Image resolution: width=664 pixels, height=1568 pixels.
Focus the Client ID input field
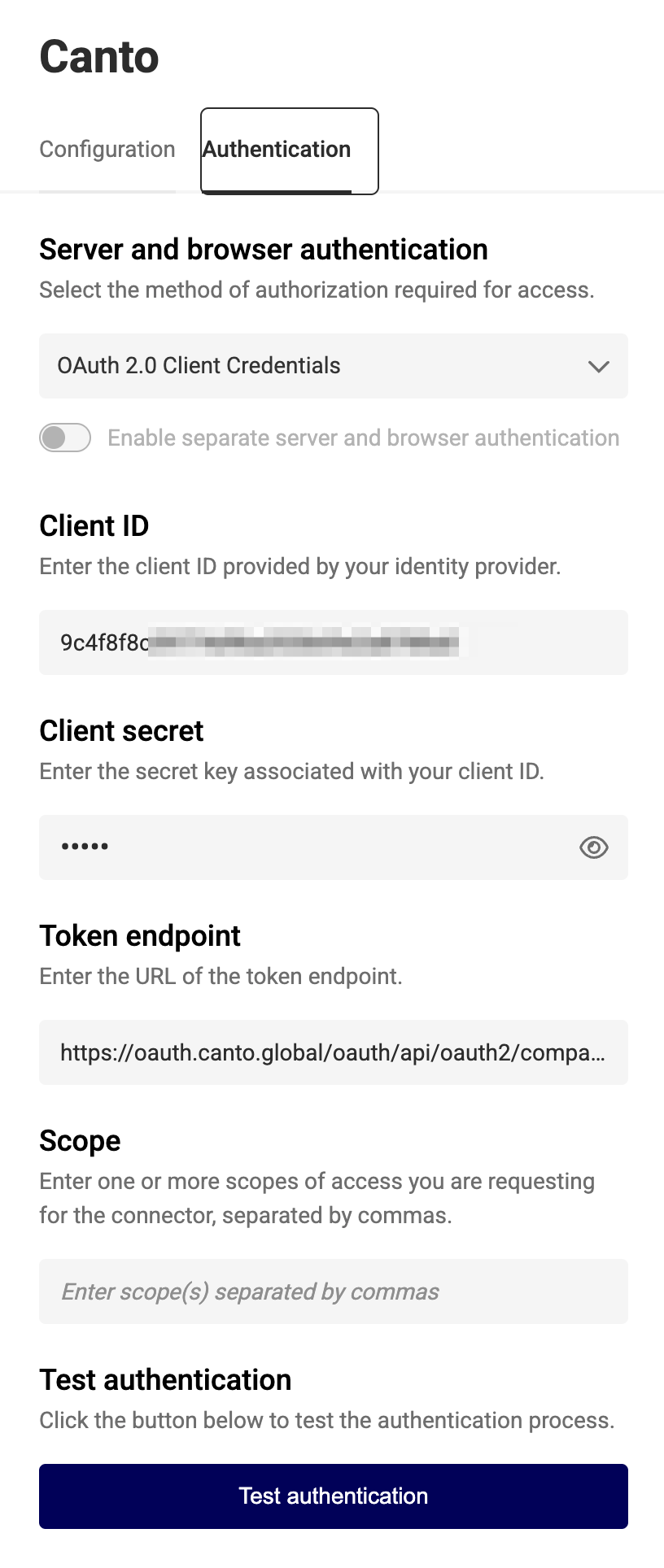(334, 642)
